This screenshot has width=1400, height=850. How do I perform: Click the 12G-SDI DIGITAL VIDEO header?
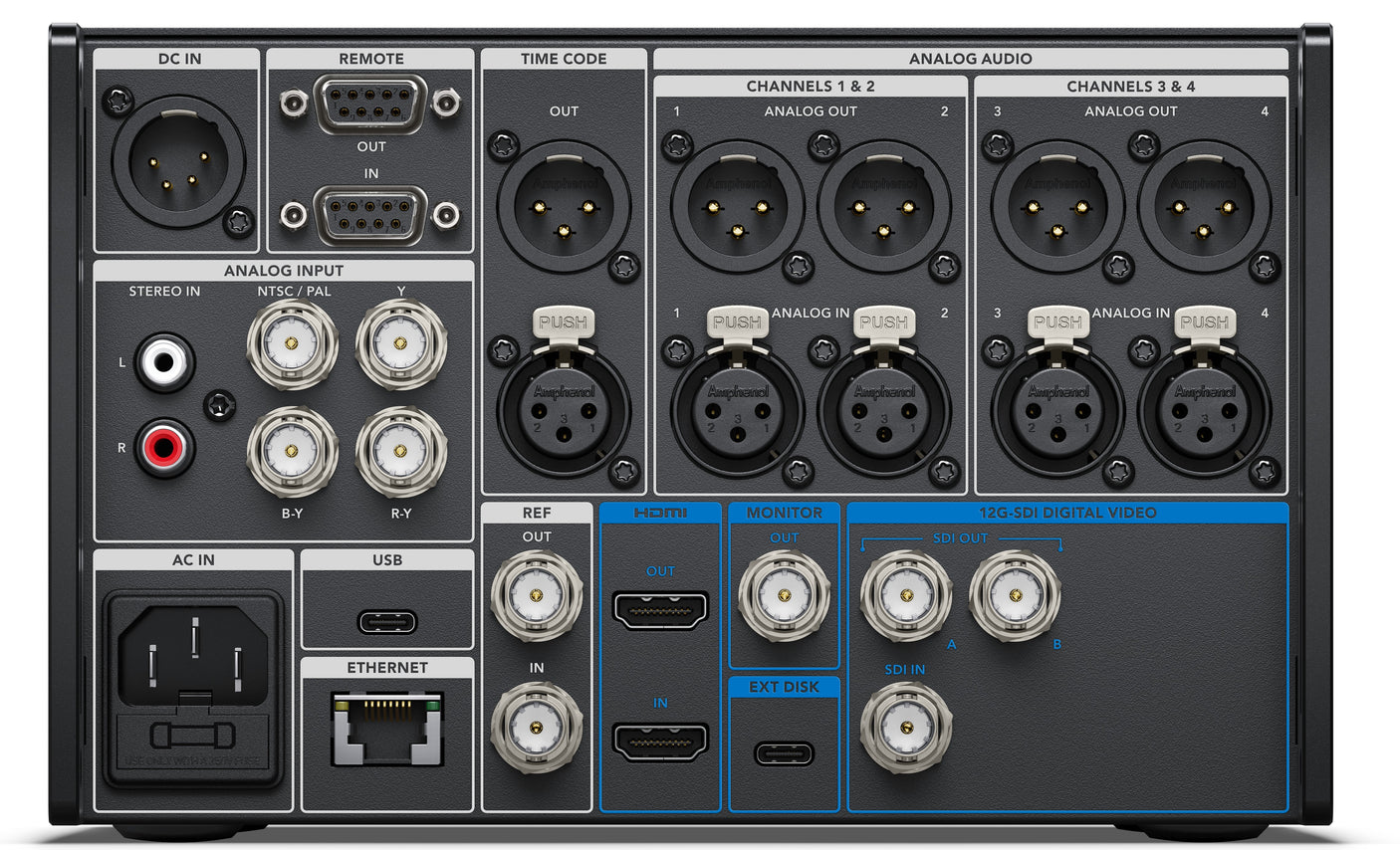1067,513
